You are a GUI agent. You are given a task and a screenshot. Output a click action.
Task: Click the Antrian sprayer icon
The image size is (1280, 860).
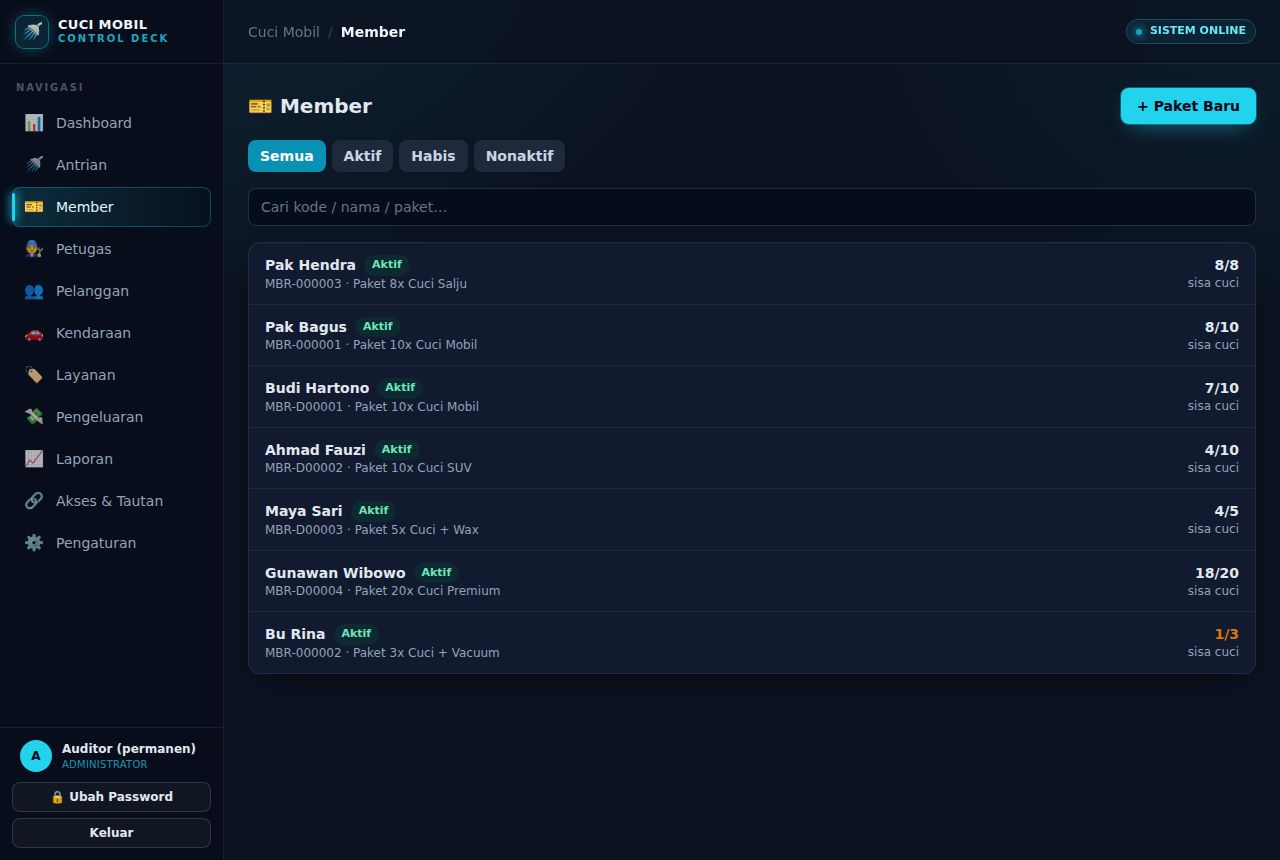point(34,165)
